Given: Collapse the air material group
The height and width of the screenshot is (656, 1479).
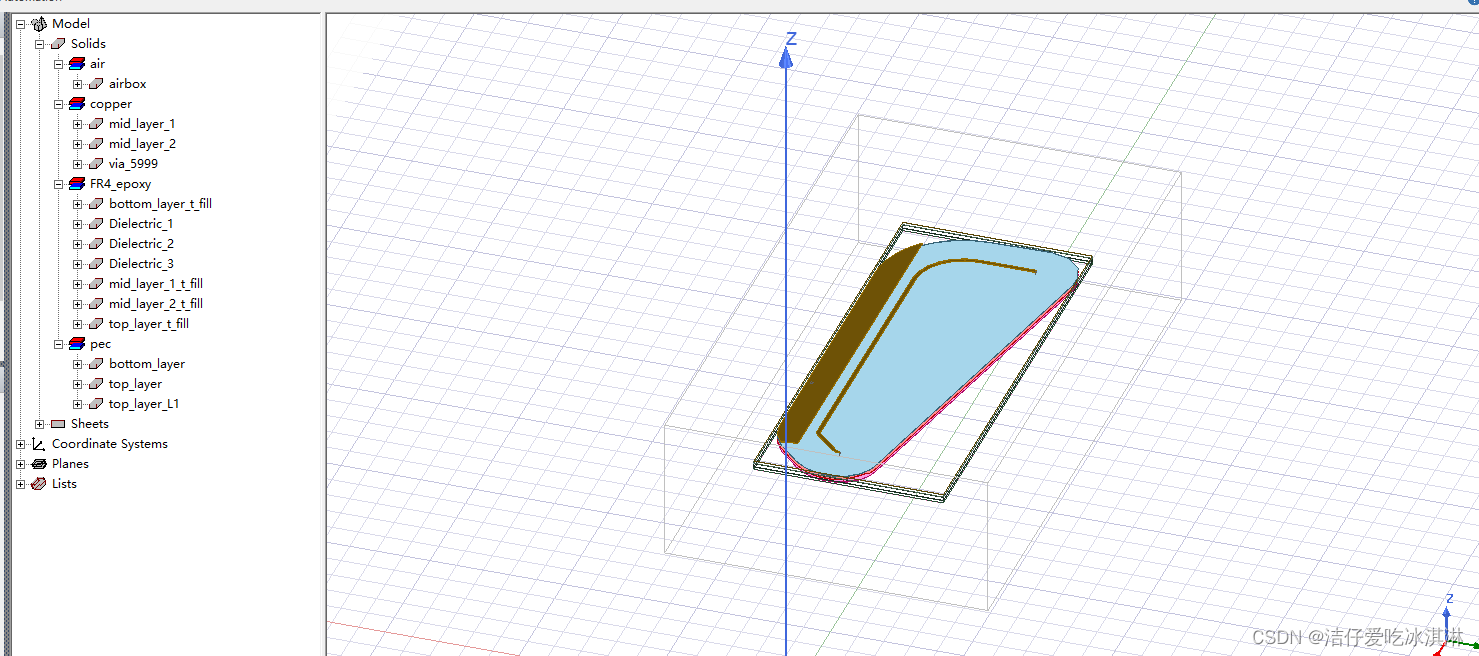Looking at the screenshot, I should coord(58,64).
